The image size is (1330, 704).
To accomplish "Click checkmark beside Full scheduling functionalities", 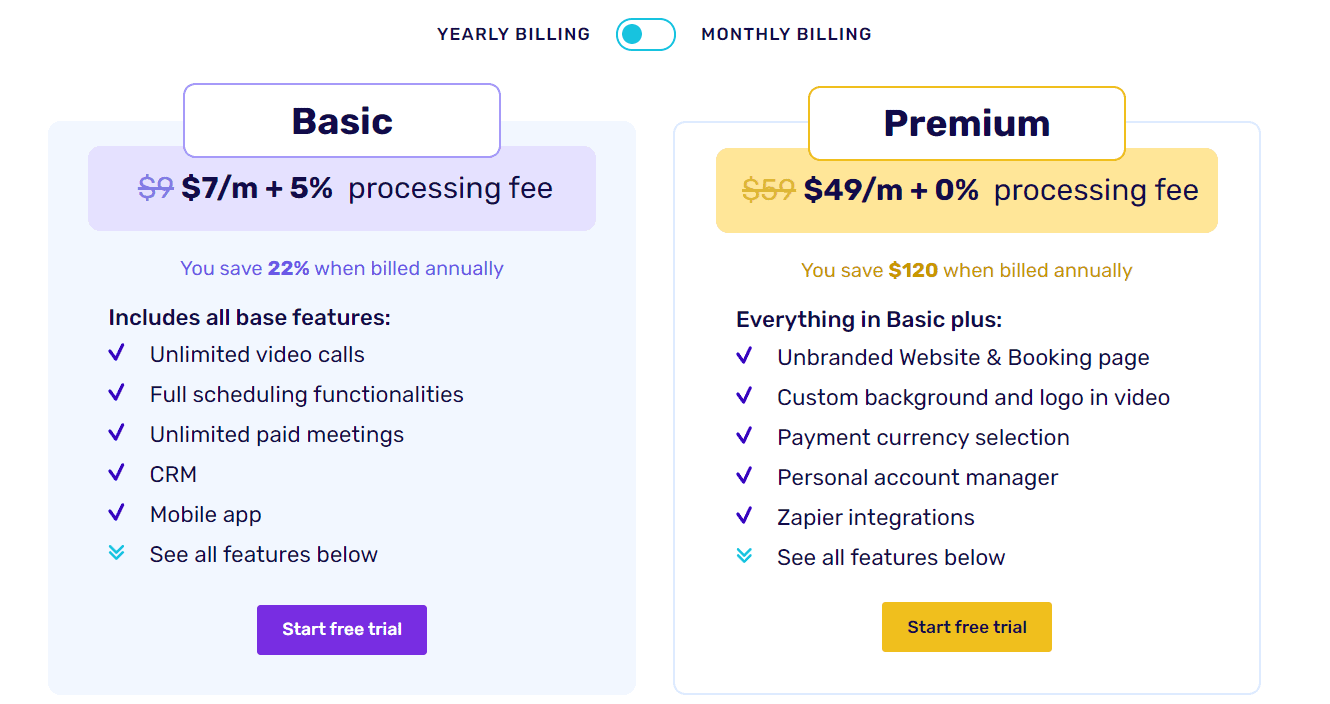I will click(116, 394).
